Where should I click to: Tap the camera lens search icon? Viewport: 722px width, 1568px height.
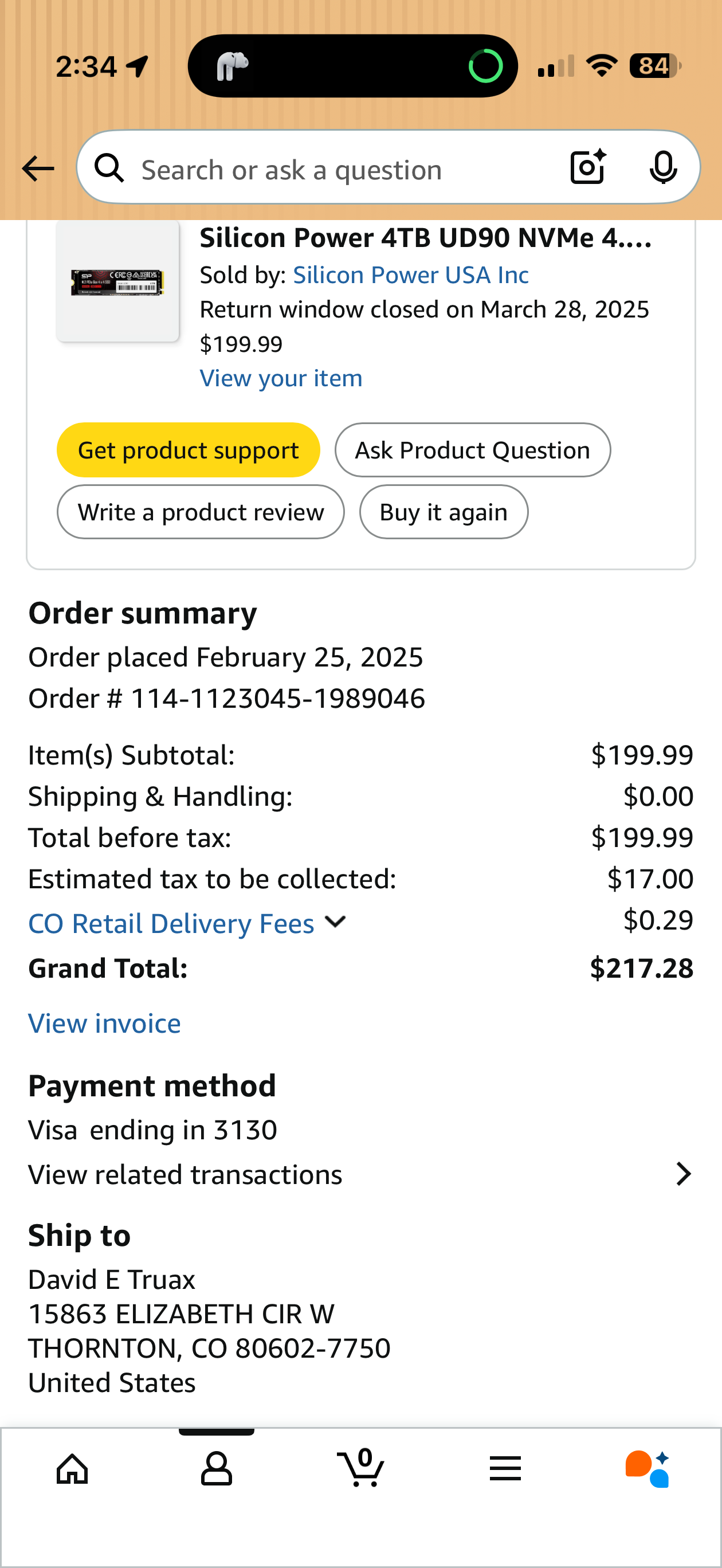587,167
